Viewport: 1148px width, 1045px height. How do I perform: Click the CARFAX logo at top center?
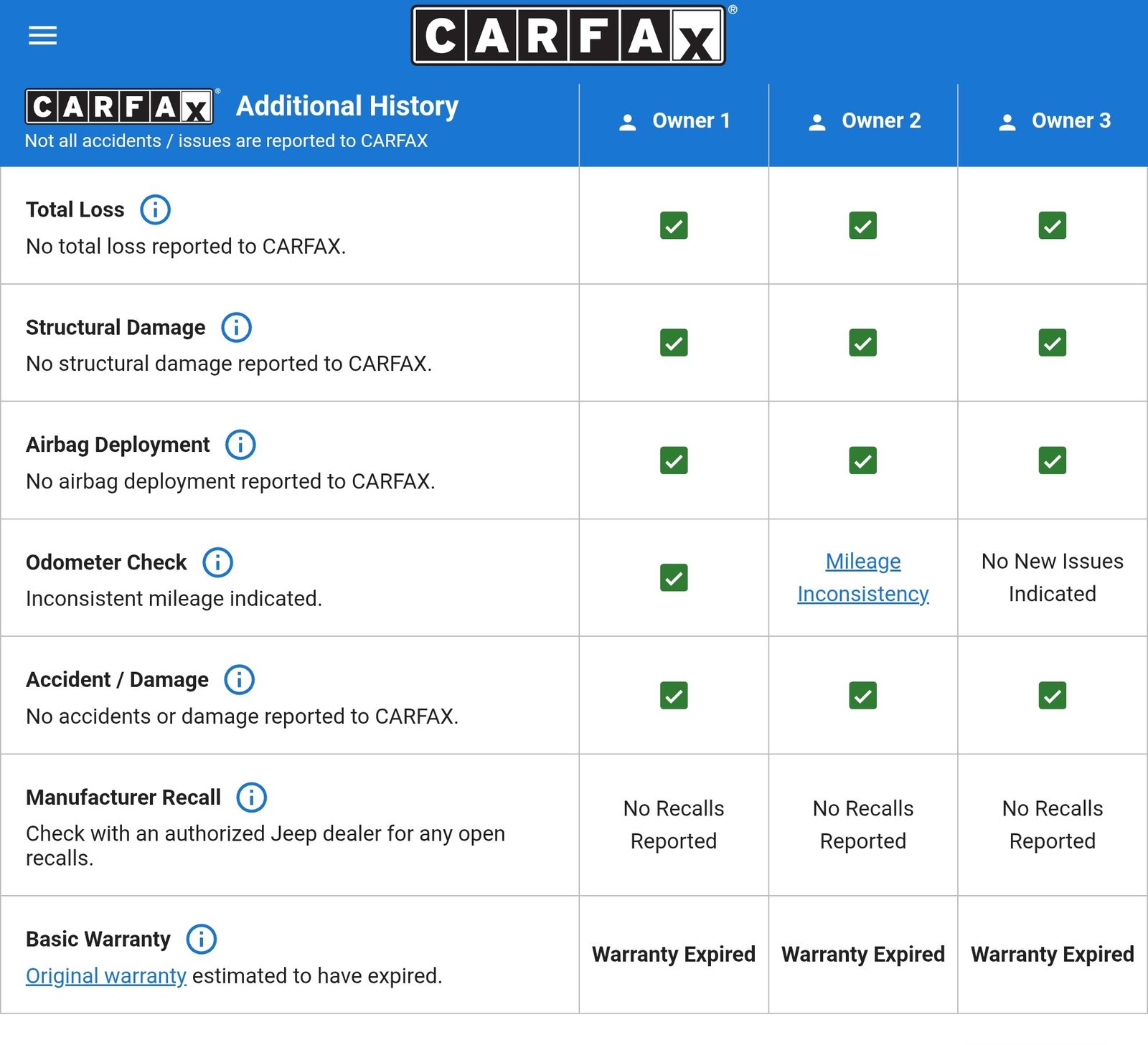[568, 36]
